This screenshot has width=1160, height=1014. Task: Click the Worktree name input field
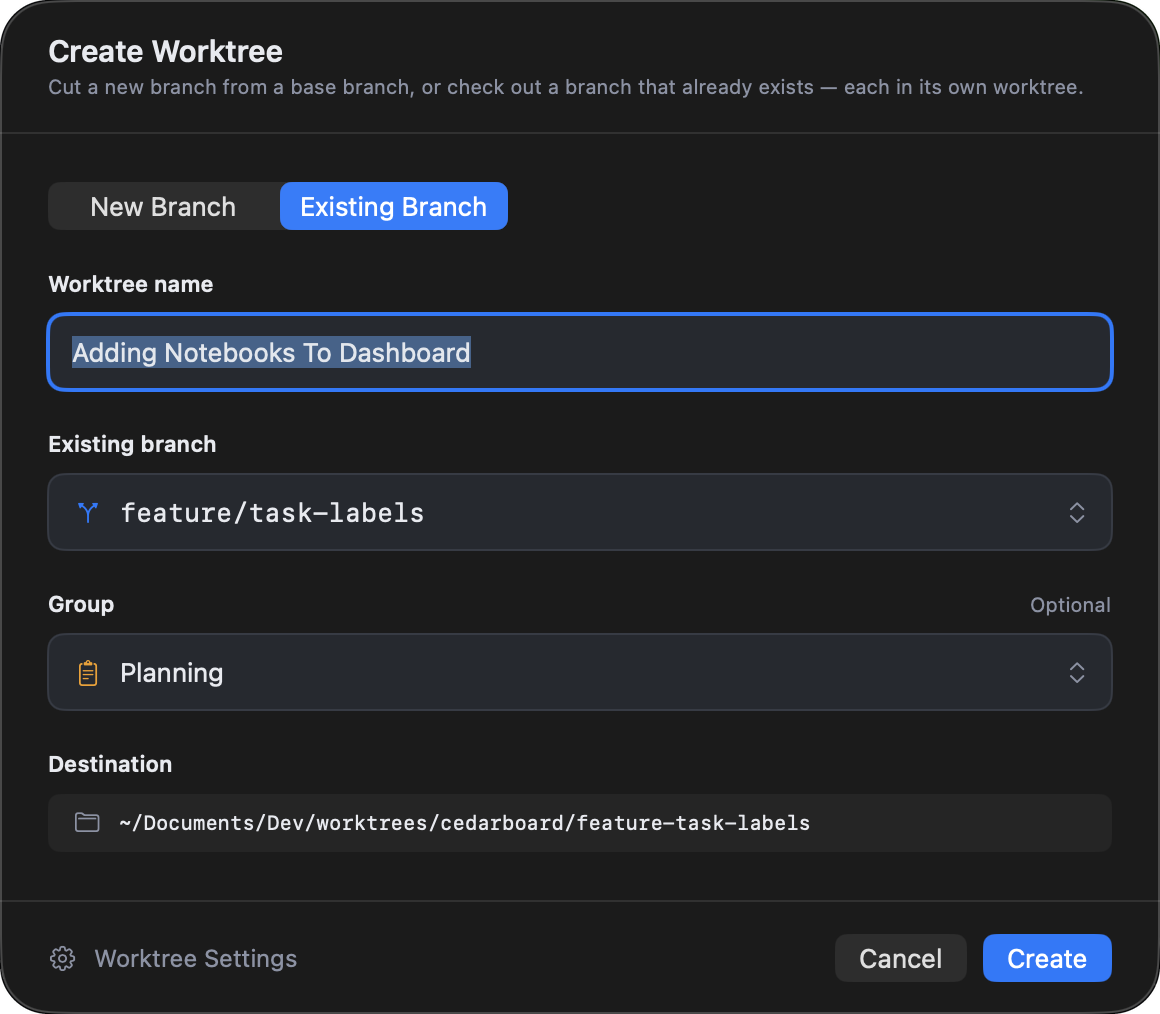tap(580, 352)
